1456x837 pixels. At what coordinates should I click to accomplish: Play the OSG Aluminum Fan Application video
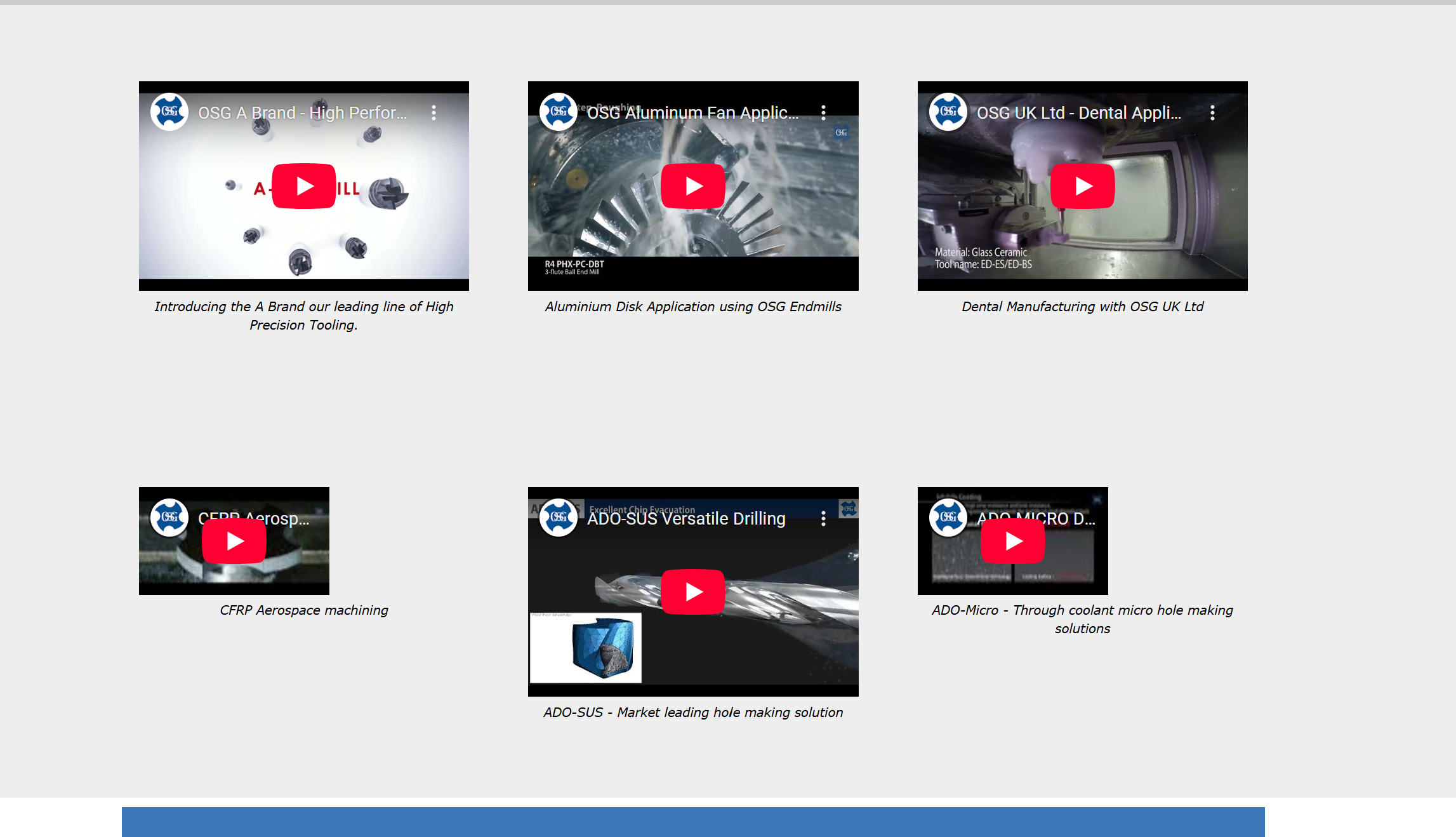(x=693, y=186)
